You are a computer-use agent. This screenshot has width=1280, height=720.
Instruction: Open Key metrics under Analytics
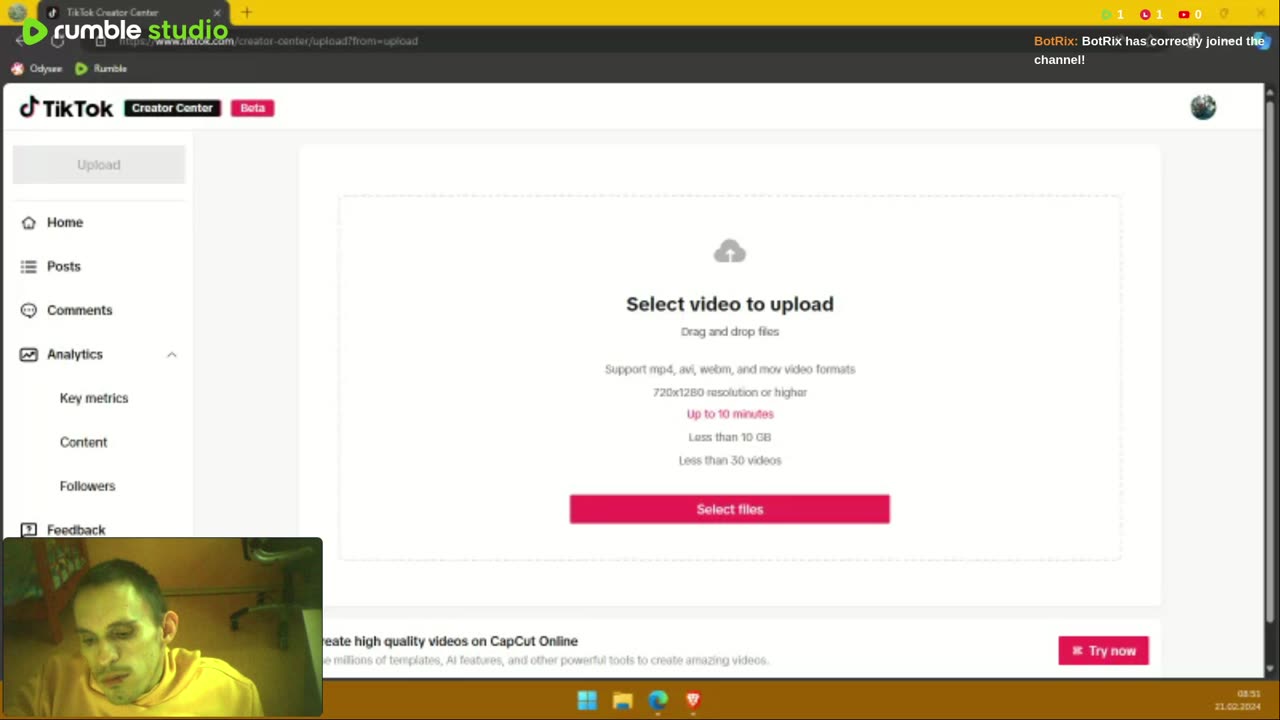(x=94, y=398)
